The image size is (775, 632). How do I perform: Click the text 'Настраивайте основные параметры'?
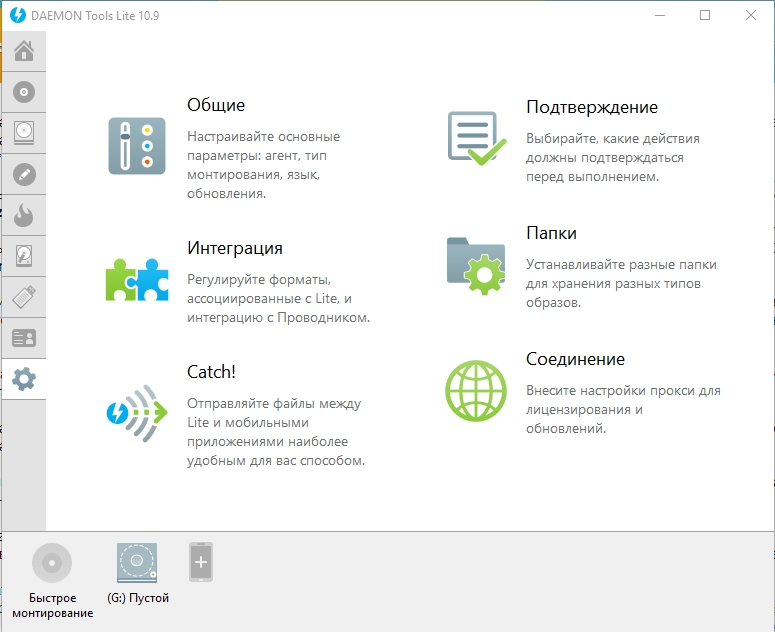click(263, 146)
